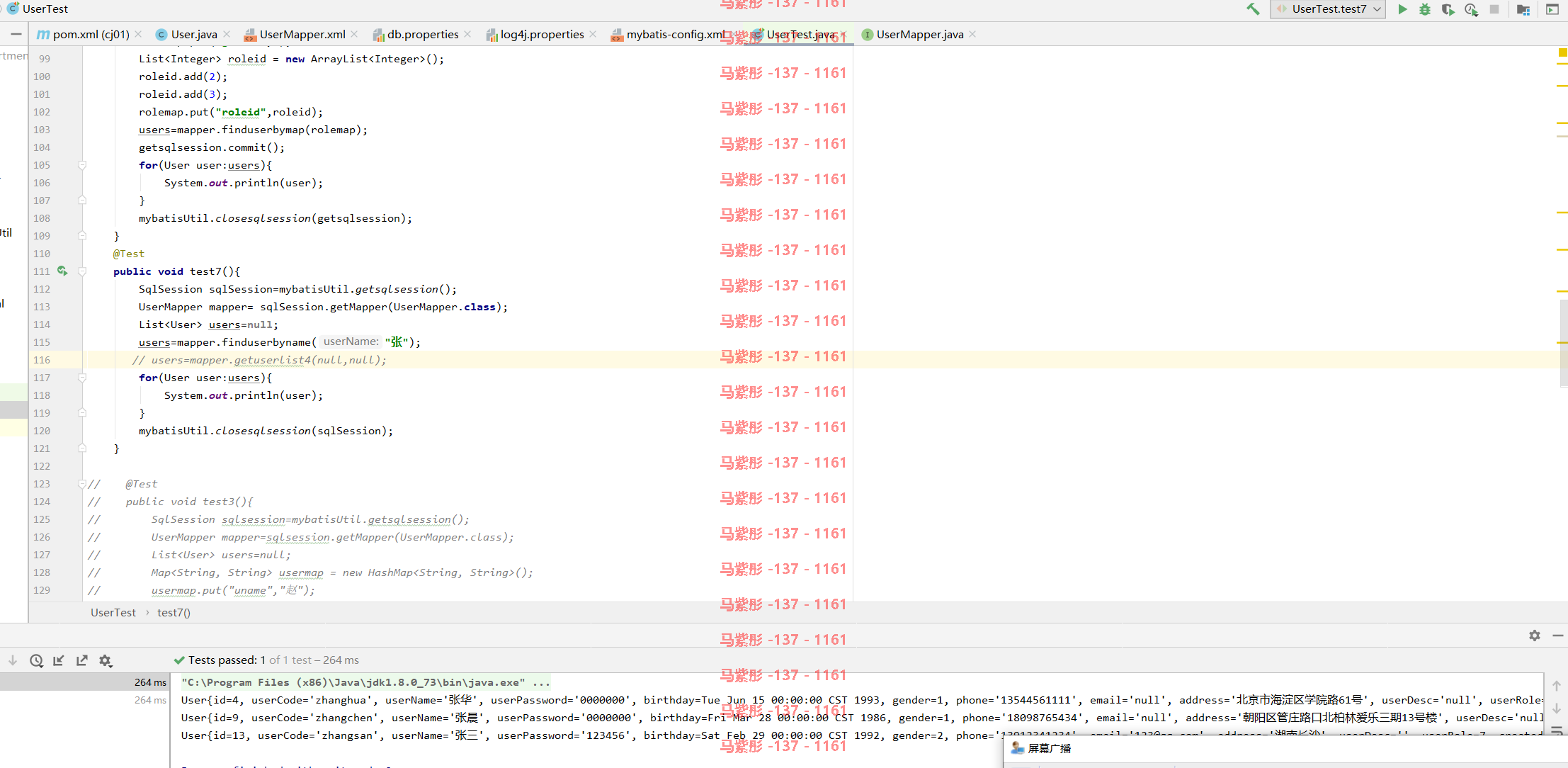Click the userName parameter hint on line 115

click(x=351, y=341)
